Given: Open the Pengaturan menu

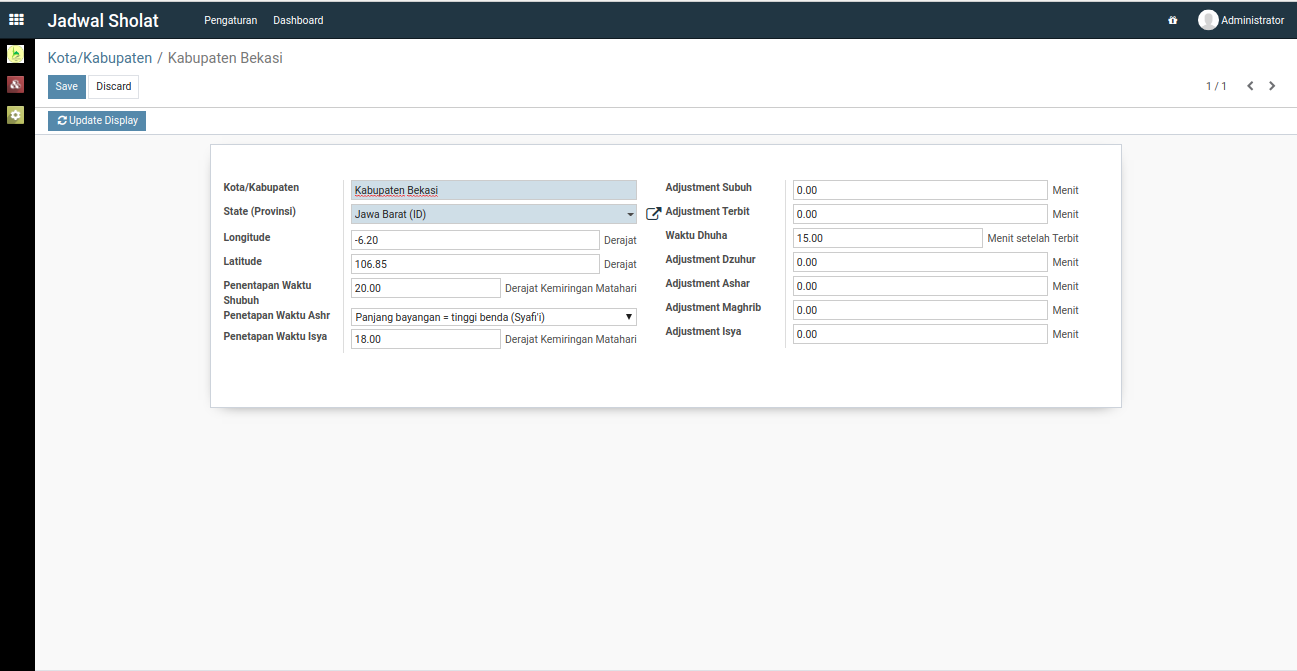Looking at the screenshot, I should [x=230, y=20].
